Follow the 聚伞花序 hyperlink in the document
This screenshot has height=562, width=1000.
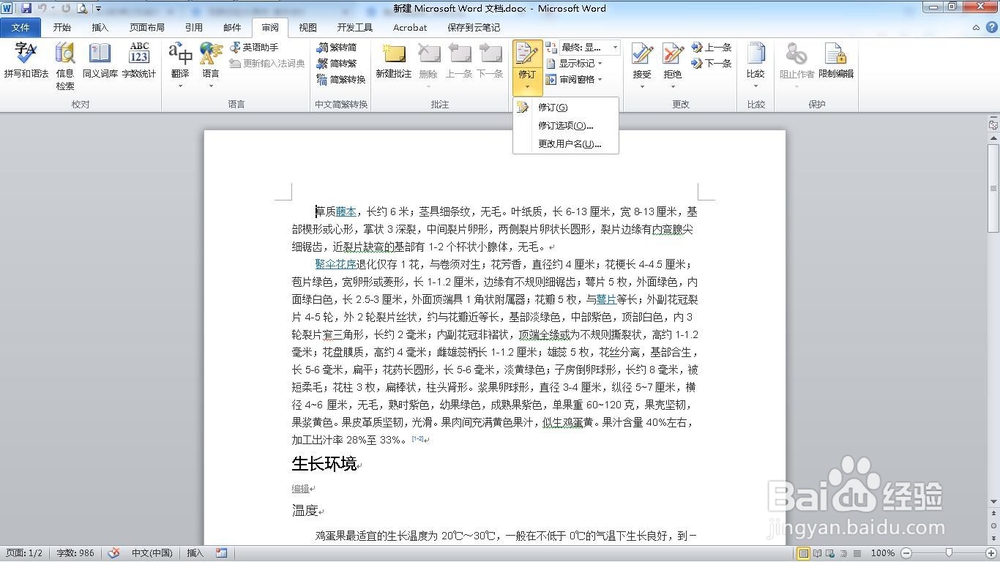click(335, 264)
